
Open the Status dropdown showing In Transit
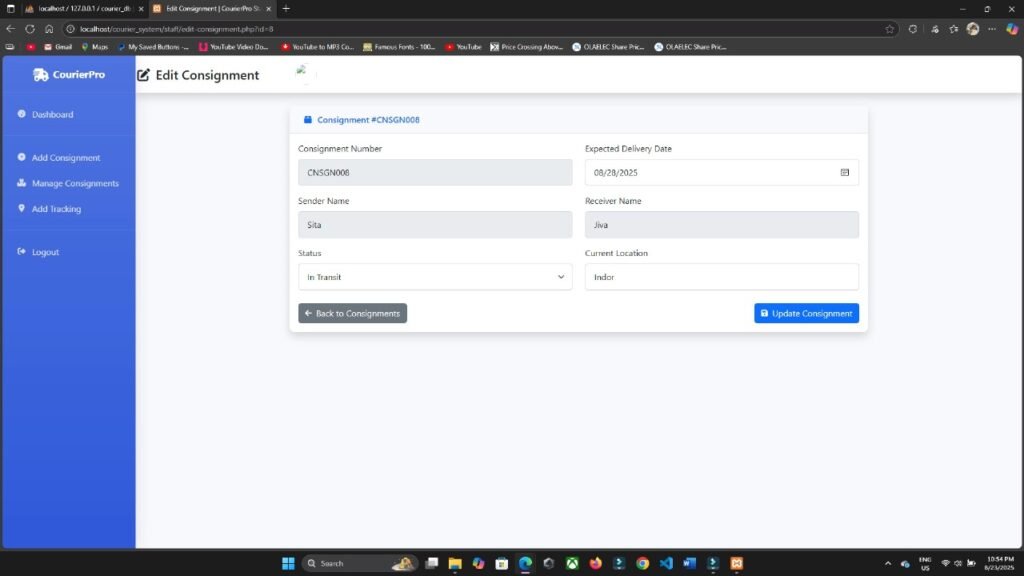[x=435, y=277]
